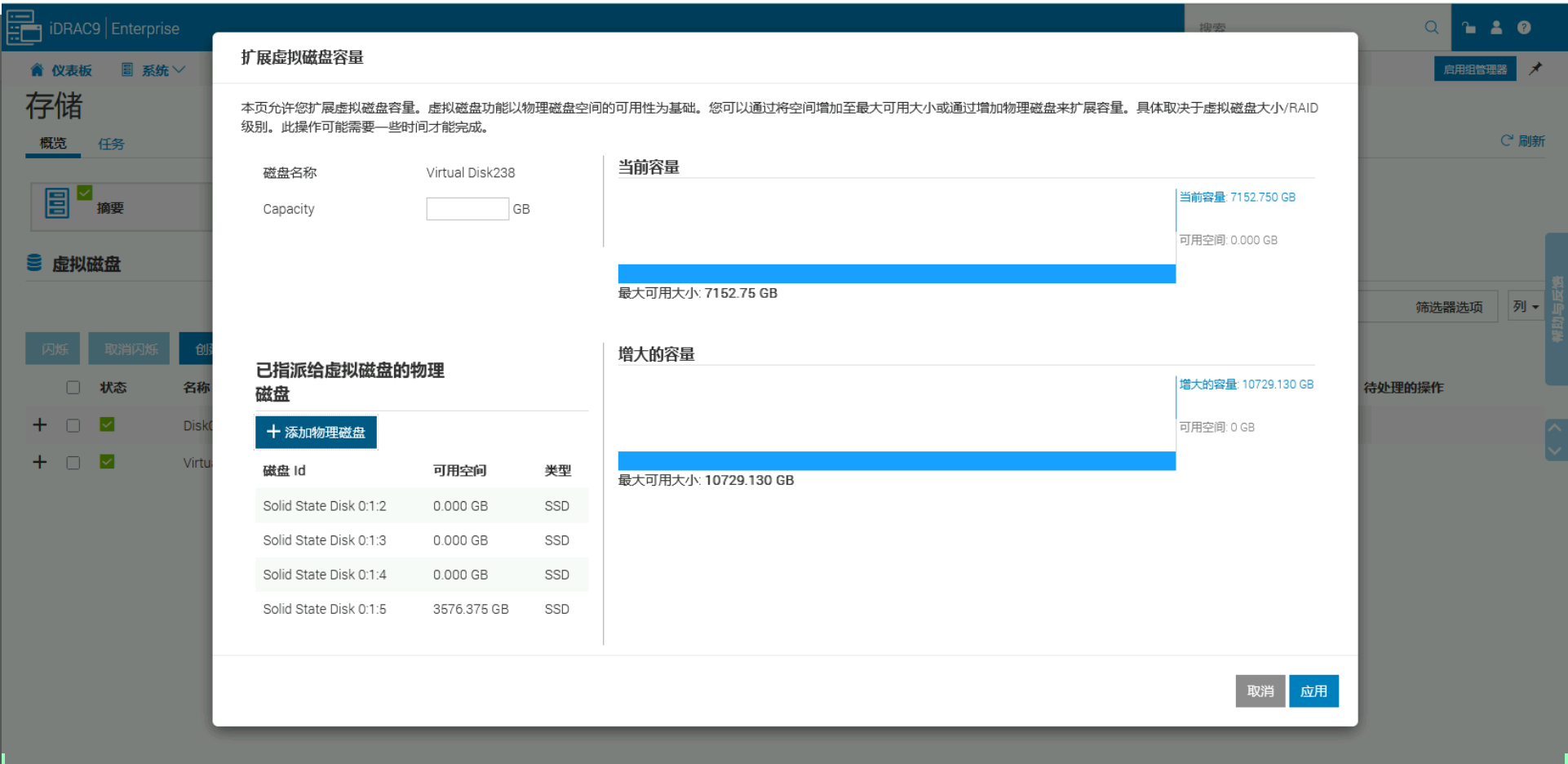The height and width of the screenshot is (764, 1568).
Task: Click the green status check for Disk0 row
Action: (107, 424)
